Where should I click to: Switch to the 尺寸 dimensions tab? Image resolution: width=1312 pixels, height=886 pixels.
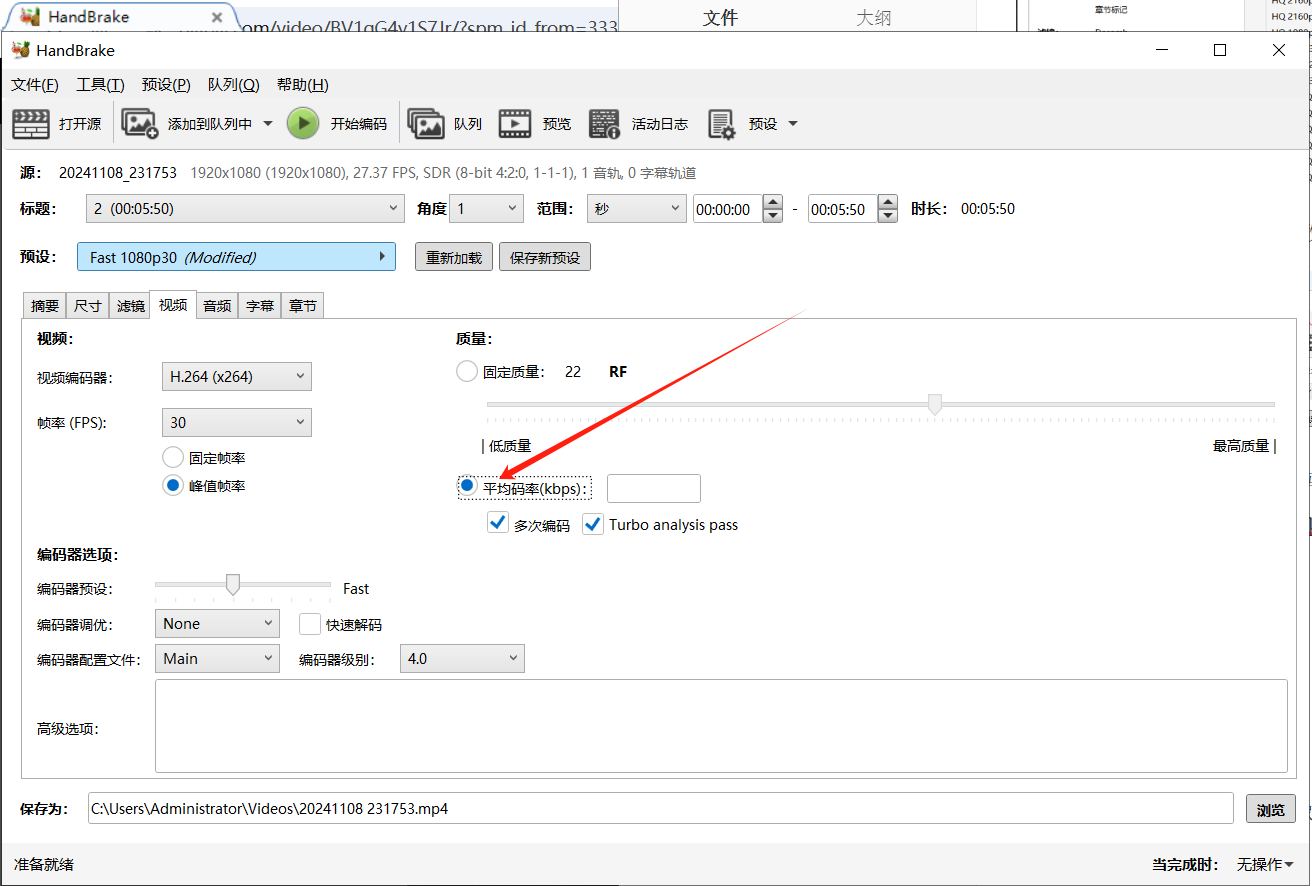click(x=88, y=306)
